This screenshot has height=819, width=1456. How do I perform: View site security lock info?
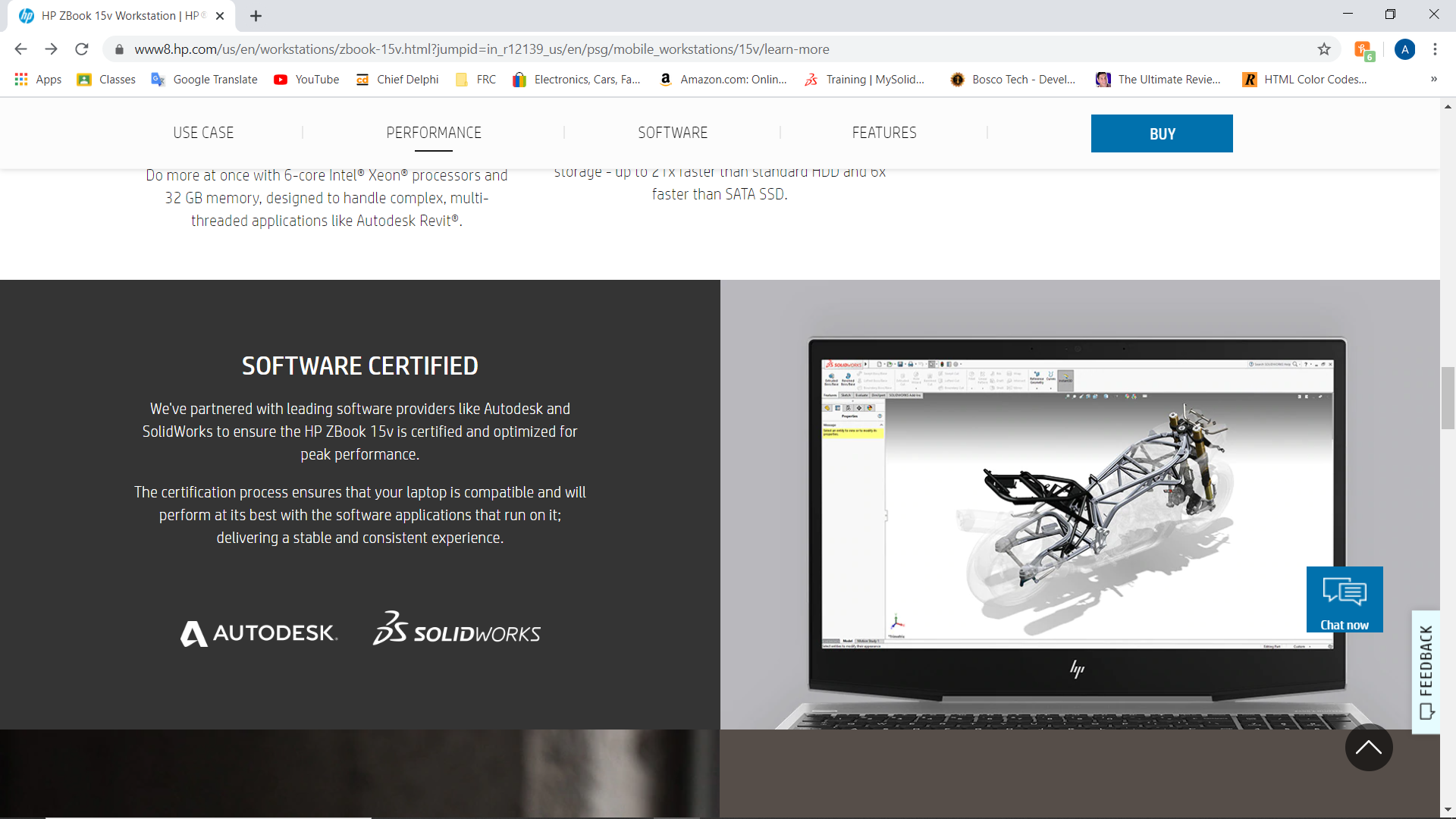(119, 49)
